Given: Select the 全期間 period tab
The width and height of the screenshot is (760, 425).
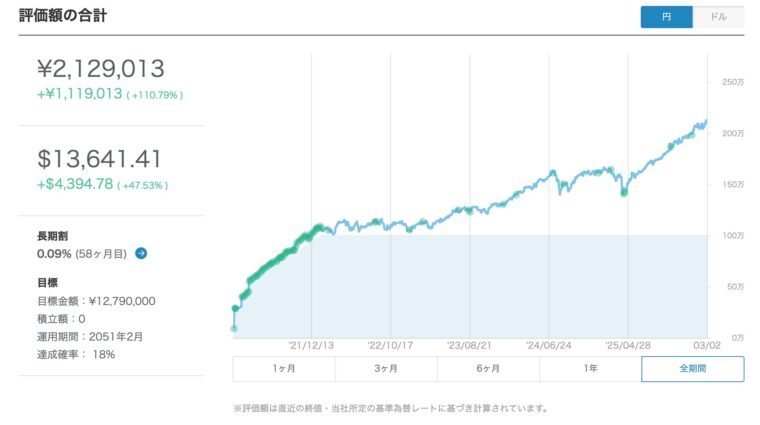Looking at the screenshot, I should point(692,369).
